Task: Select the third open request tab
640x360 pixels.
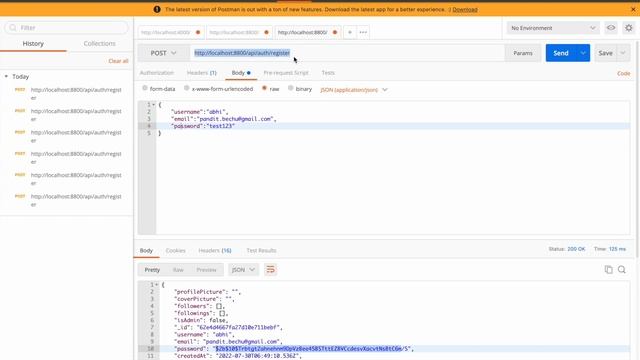Action: [307, 32]
